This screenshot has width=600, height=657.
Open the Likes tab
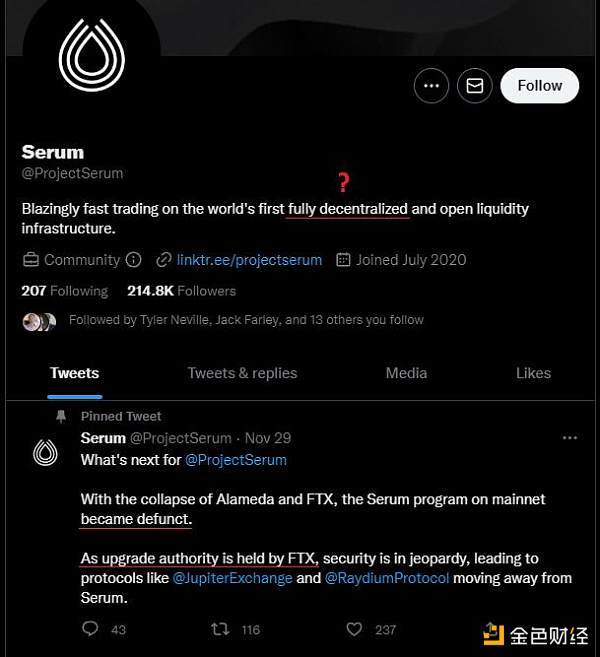pos(533,373)
